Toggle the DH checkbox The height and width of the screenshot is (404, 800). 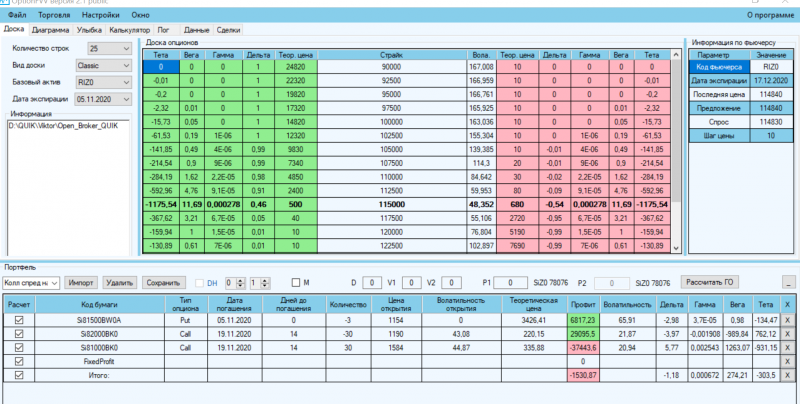(x=199, y=283)
